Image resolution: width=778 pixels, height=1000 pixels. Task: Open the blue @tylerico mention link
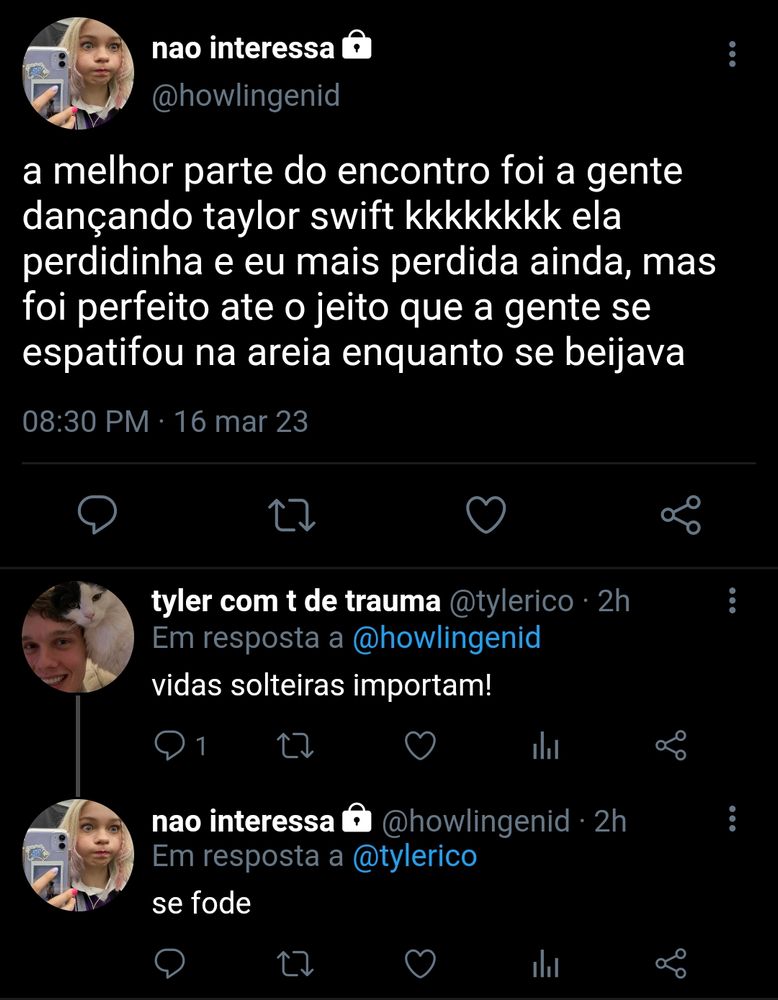point(415,856)
